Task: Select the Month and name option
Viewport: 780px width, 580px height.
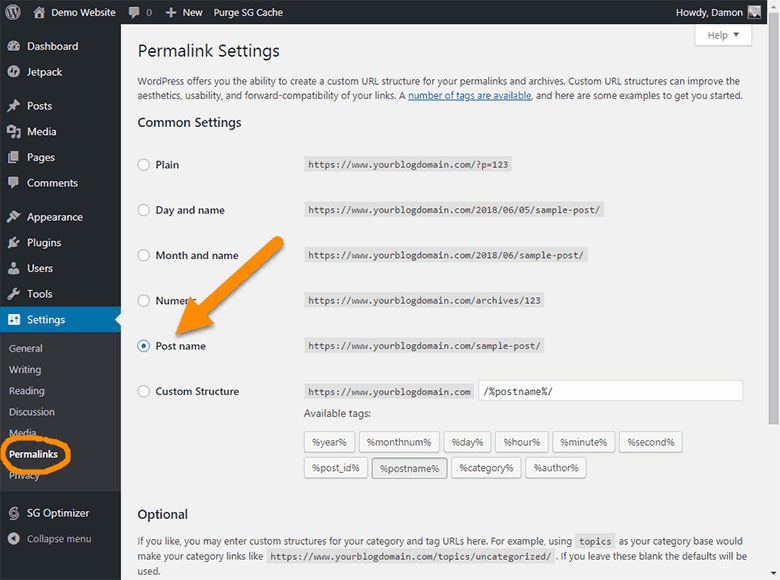Action: [x=143, y=255]
